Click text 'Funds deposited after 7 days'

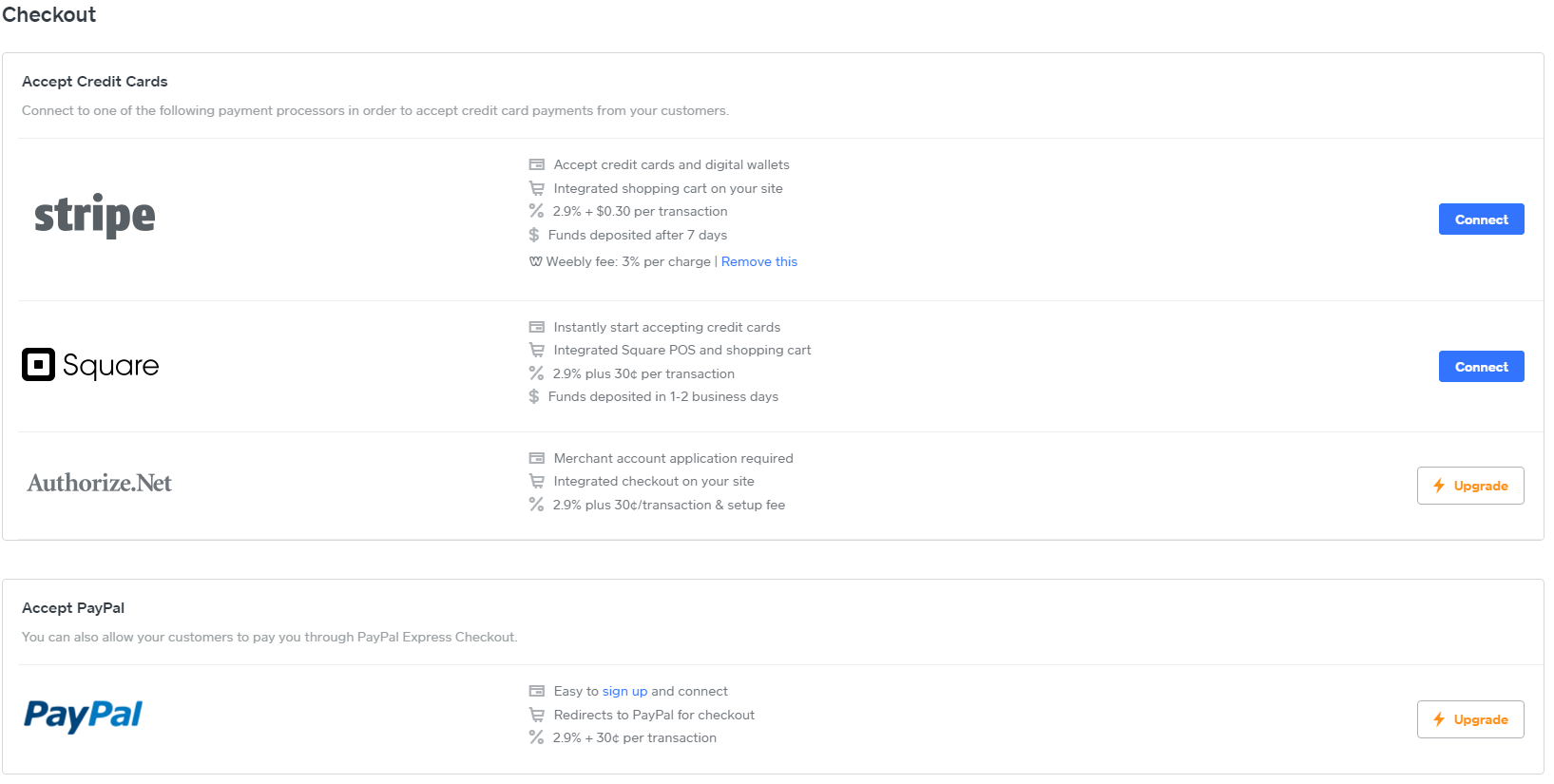tap(638, 235)
